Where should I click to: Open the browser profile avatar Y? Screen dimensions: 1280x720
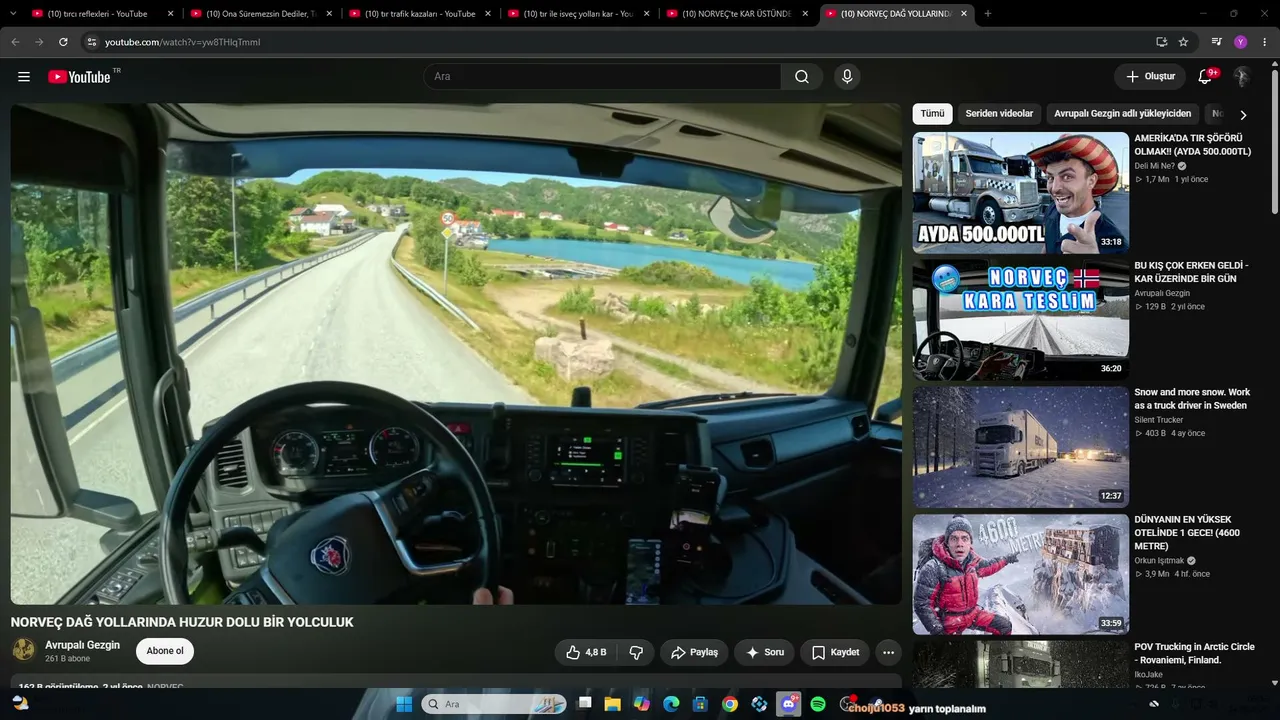click(x=1240, y=42)
